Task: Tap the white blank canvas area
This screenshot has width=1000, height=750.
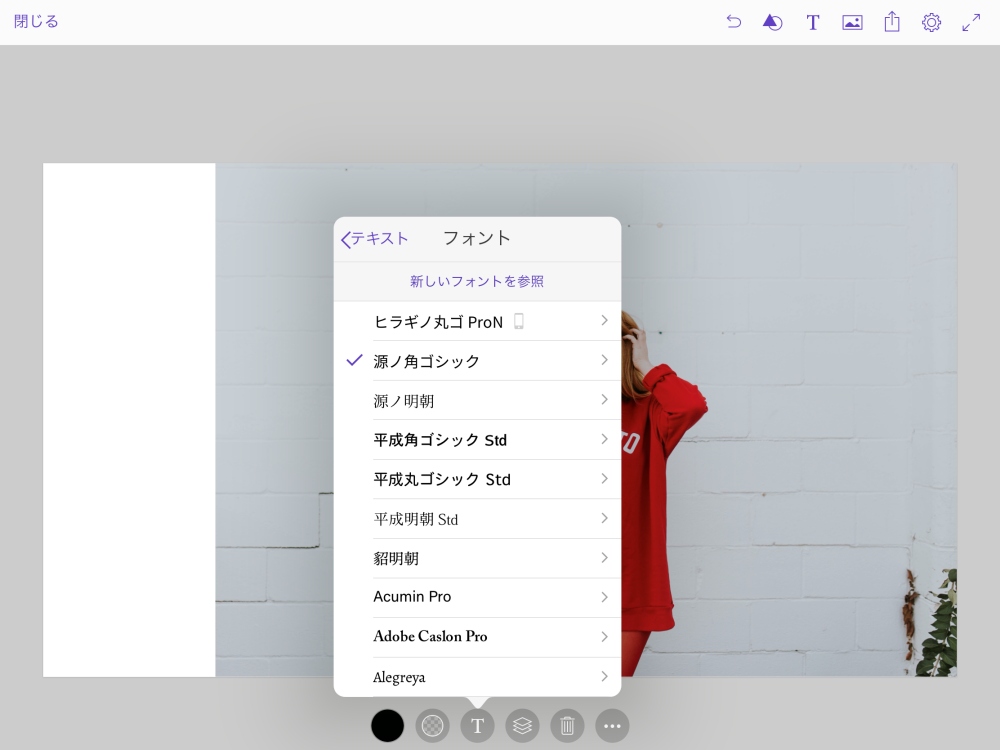Action: 129,420
